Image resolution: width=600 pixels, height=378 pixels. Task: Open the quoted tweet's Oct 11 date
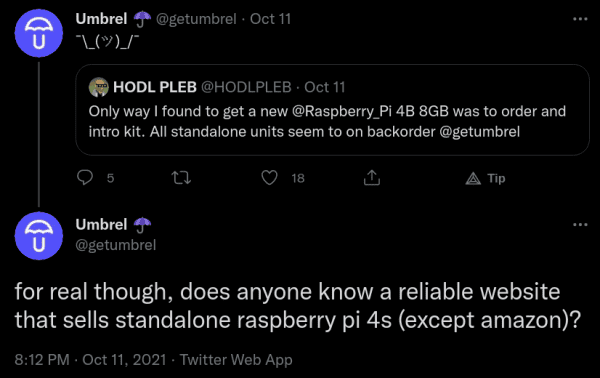324,87
